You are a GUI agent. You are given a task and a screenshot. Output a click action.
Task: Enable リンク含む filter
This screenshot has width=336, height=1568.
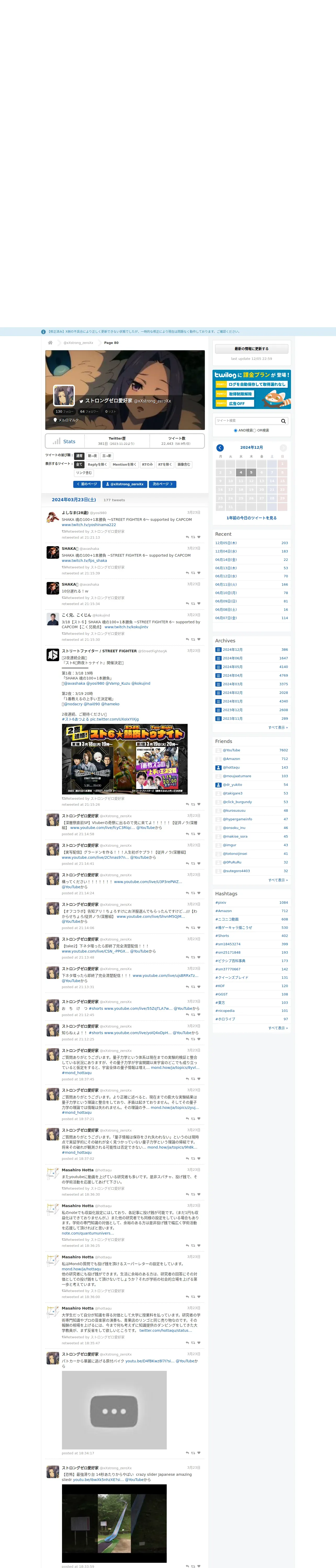tap(84, 473)
